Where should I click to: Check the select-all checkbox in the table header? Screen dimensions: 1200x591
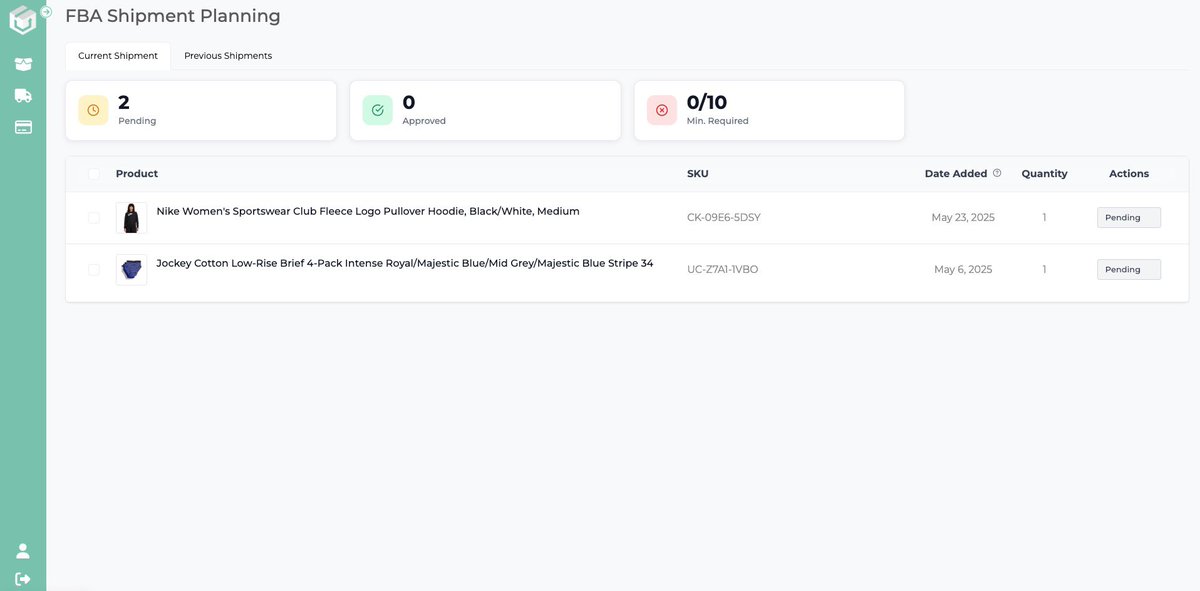93,173
